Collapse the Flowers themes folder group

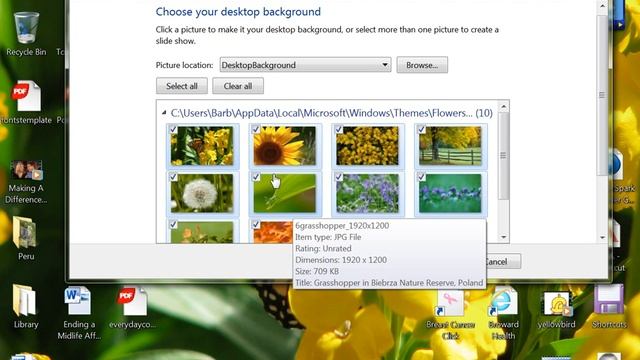pyautogui.click(x=164, y=113)
